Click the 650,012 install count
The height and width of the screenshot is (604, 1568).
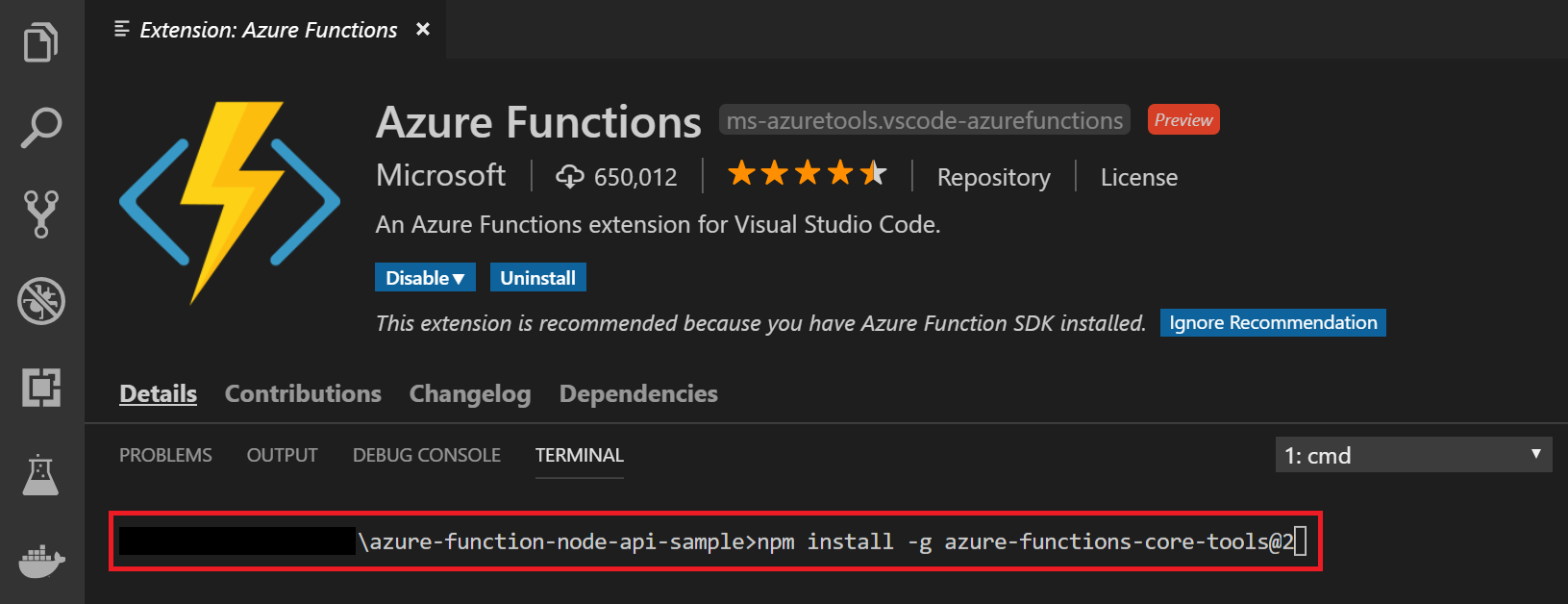click(635, 177)
